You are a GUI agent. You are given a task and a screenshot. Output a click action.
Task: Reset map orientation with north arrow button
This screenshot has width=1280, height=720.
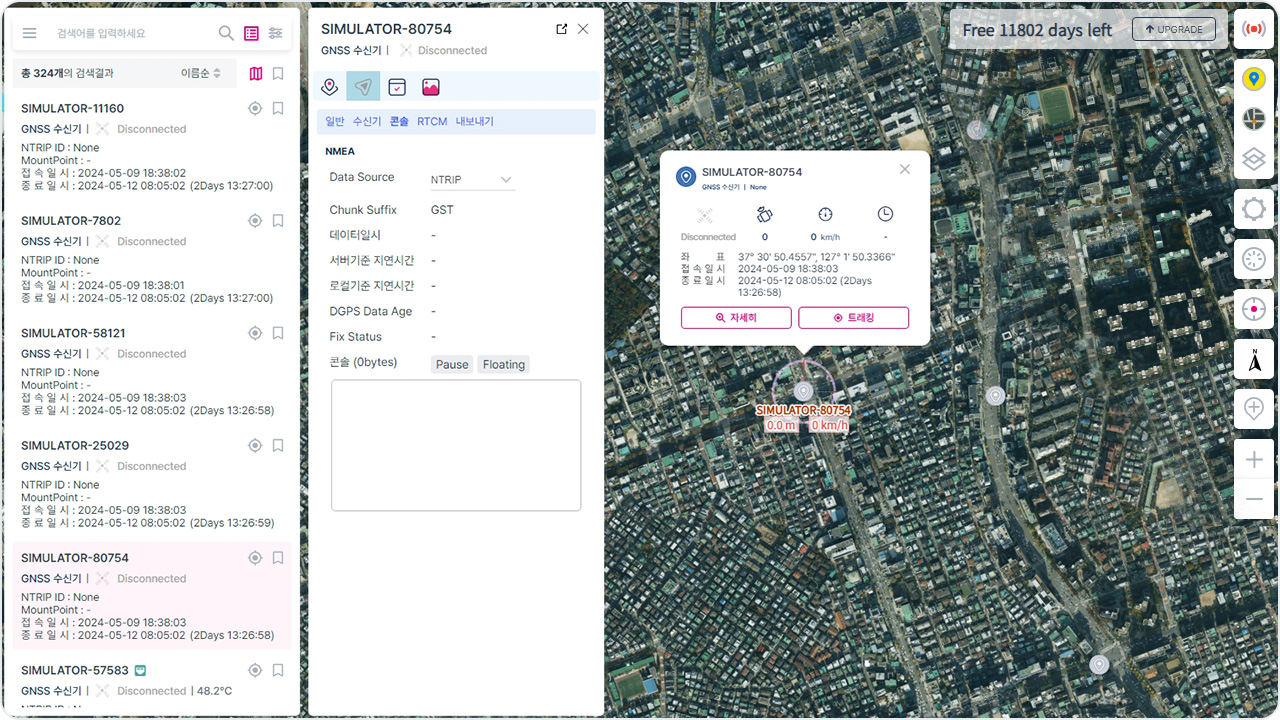point(1254,359)
